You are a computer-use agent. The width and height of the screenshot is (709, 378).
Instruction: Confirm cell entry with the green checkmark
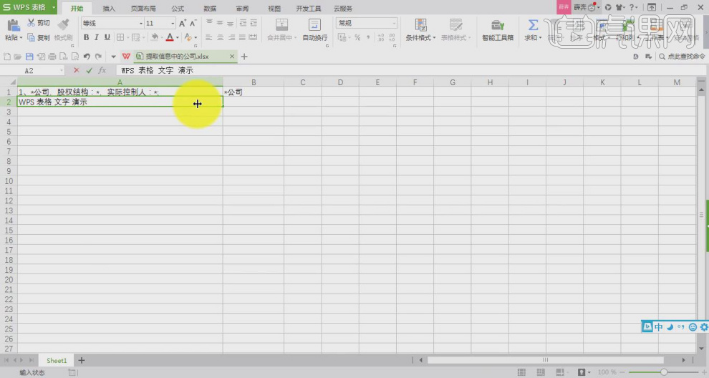(89, 70)
